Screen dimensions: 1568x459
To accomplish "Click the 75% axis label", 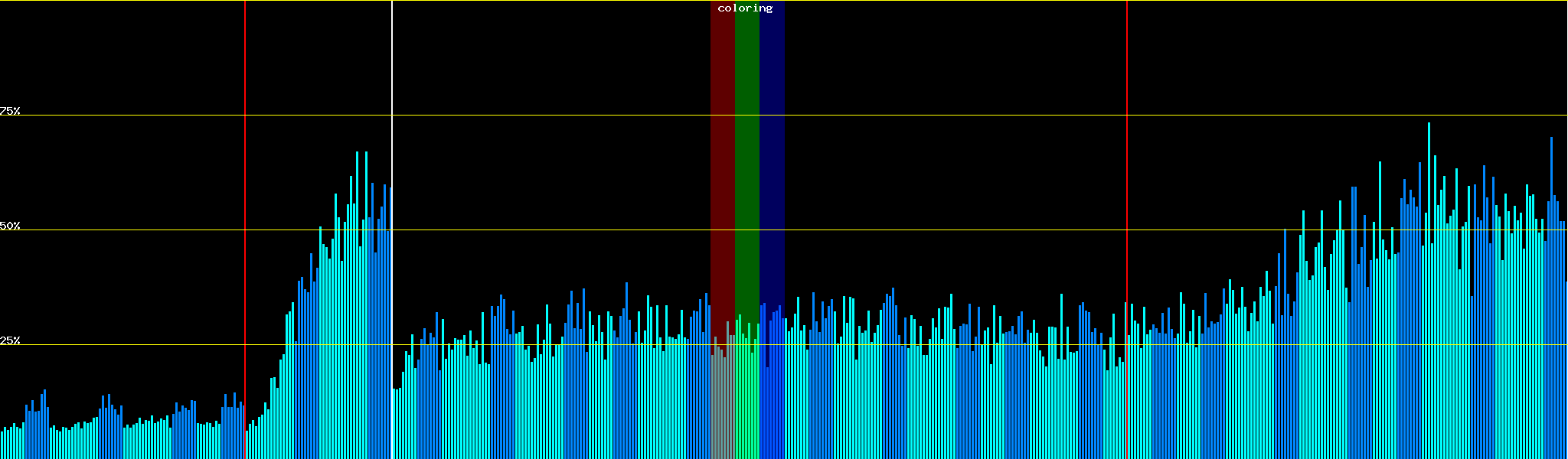I will point(10,111).
